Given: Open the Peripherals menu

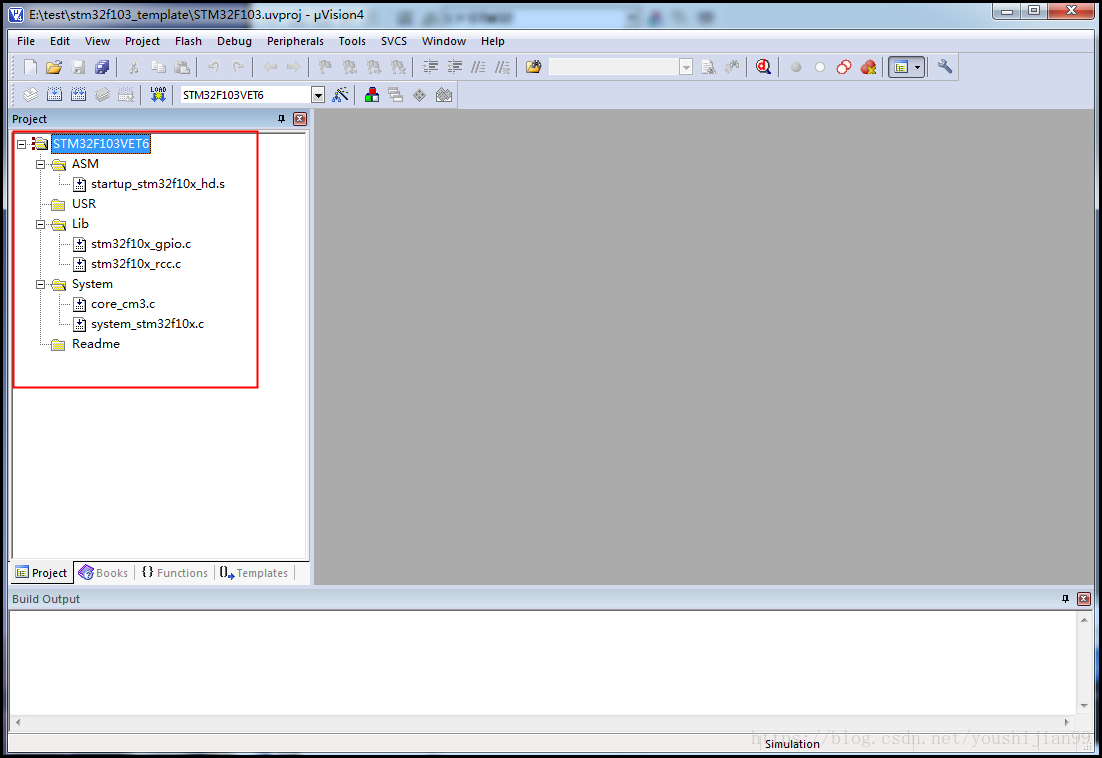Looking at the screenshot, I should pos(295,41).
